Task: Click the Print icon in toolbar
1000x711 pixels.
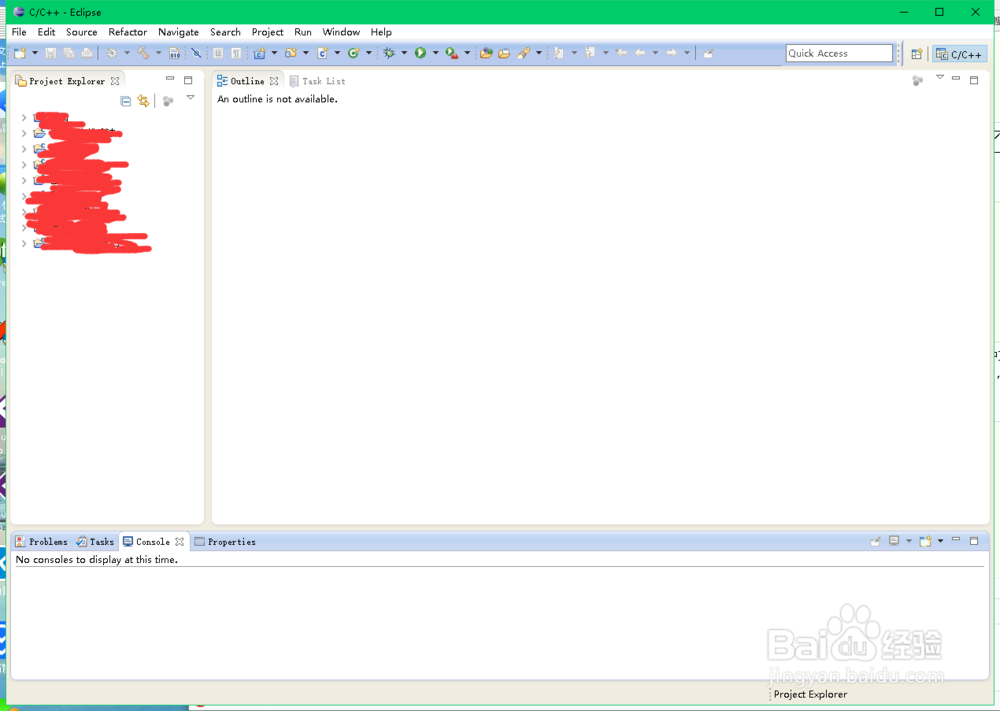Action: (x=87, y=54)
